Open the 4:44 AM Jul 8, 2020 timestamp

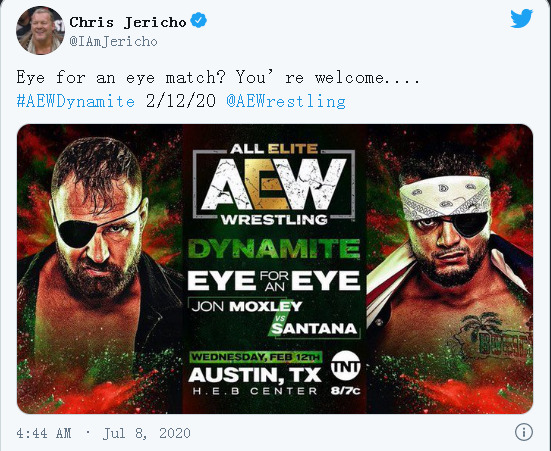(x=103, y=433)
